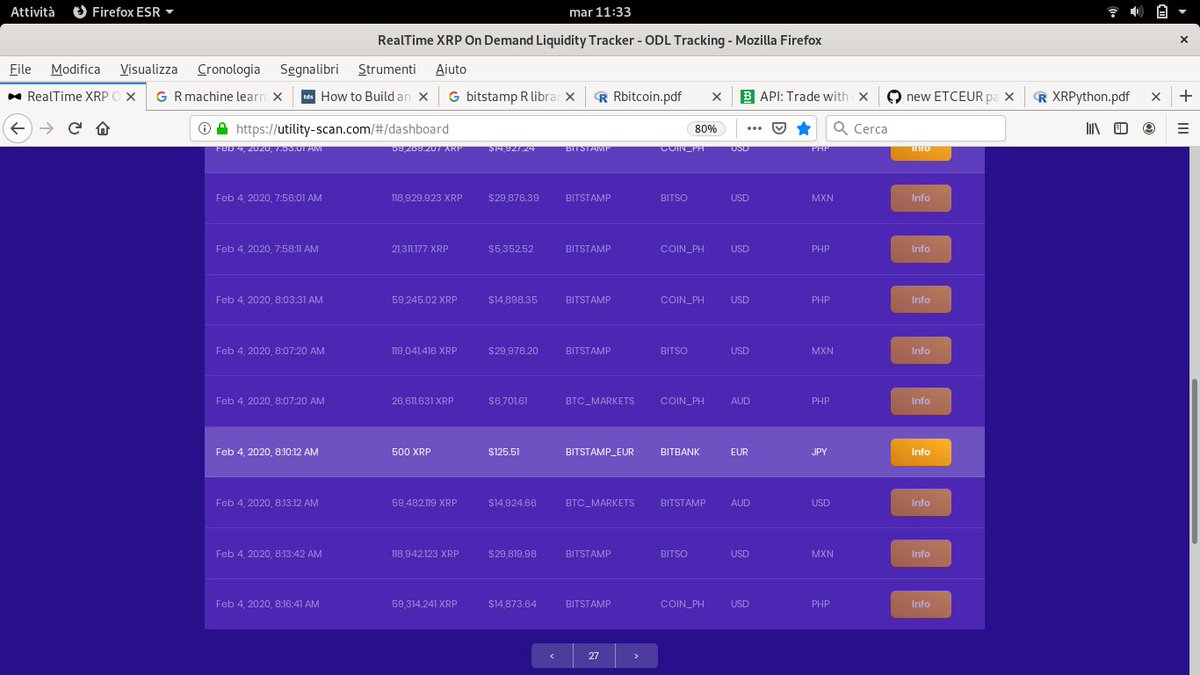1200x675 pixels.
Task: Click Info for the 8:13:42 AM transaction
Action: [x=921, y=554]
